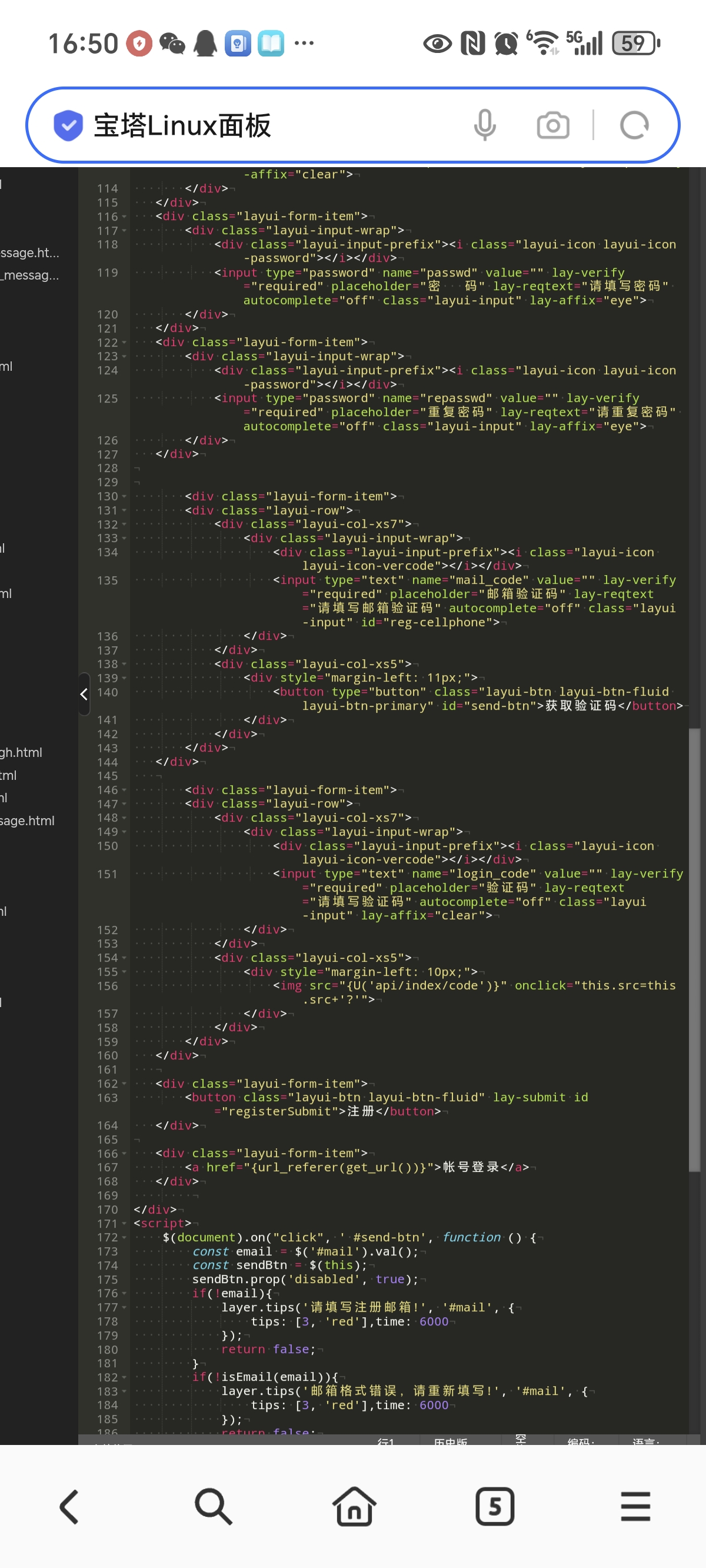Tap the microphone voice search icon
The width and height of the screenshot is (706, 1568).
pos(484,125)
